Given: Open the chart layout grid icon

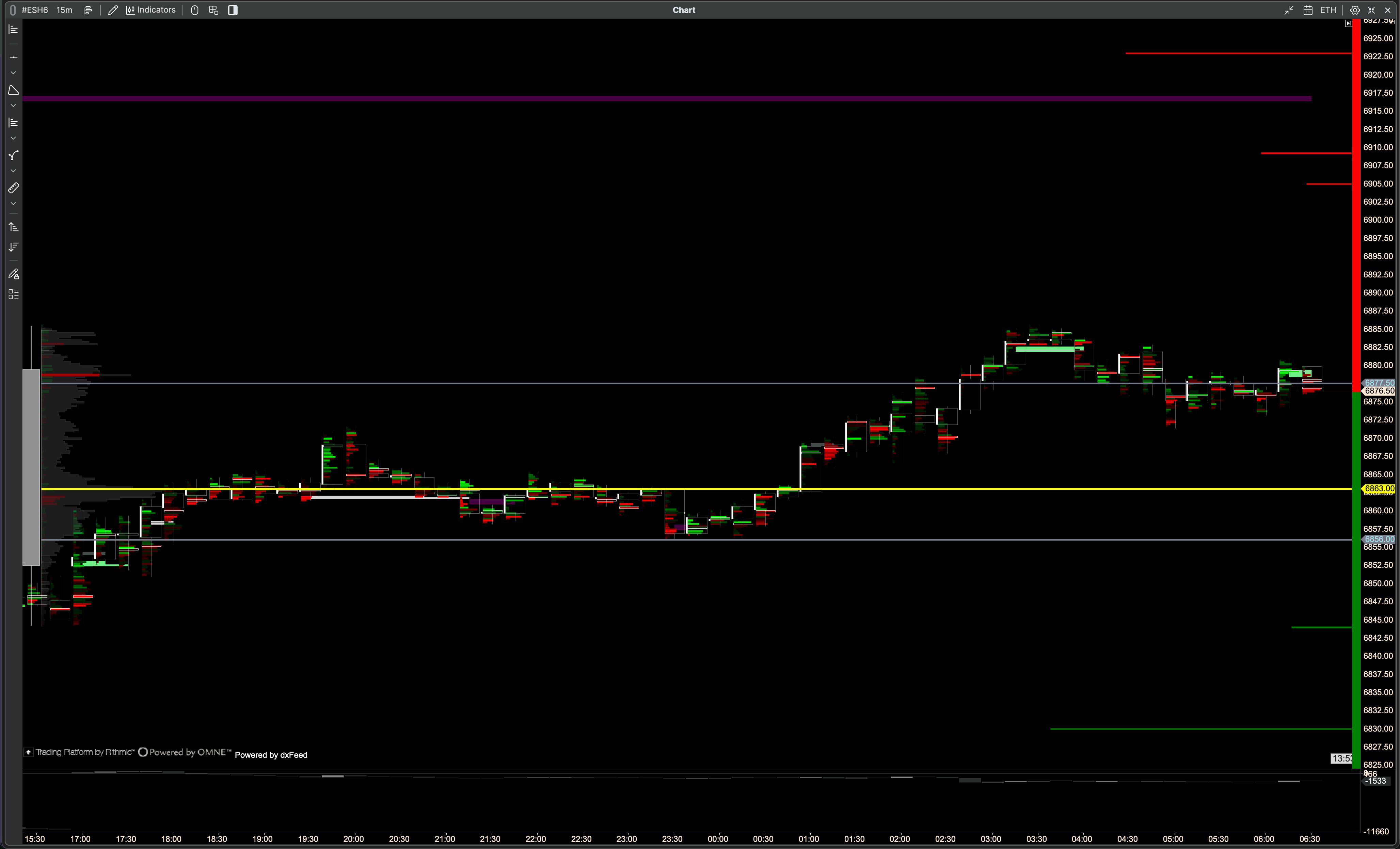Looking at the screenshot, I should (x=213, y=10).
